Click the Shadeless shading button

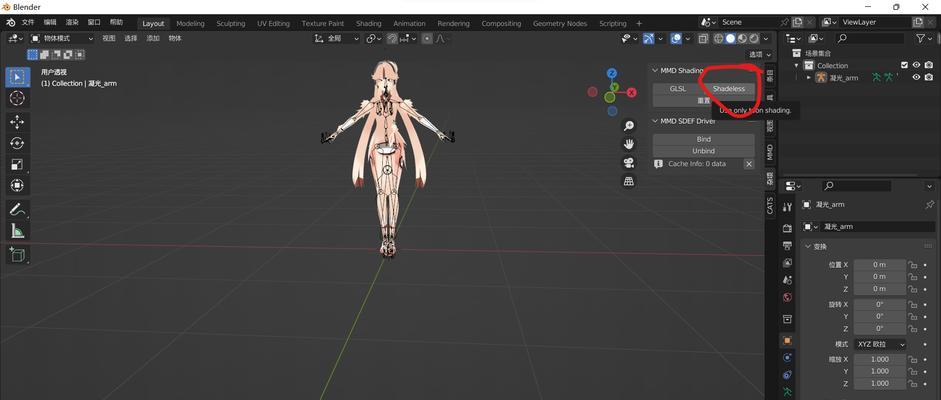coord(729,89)
